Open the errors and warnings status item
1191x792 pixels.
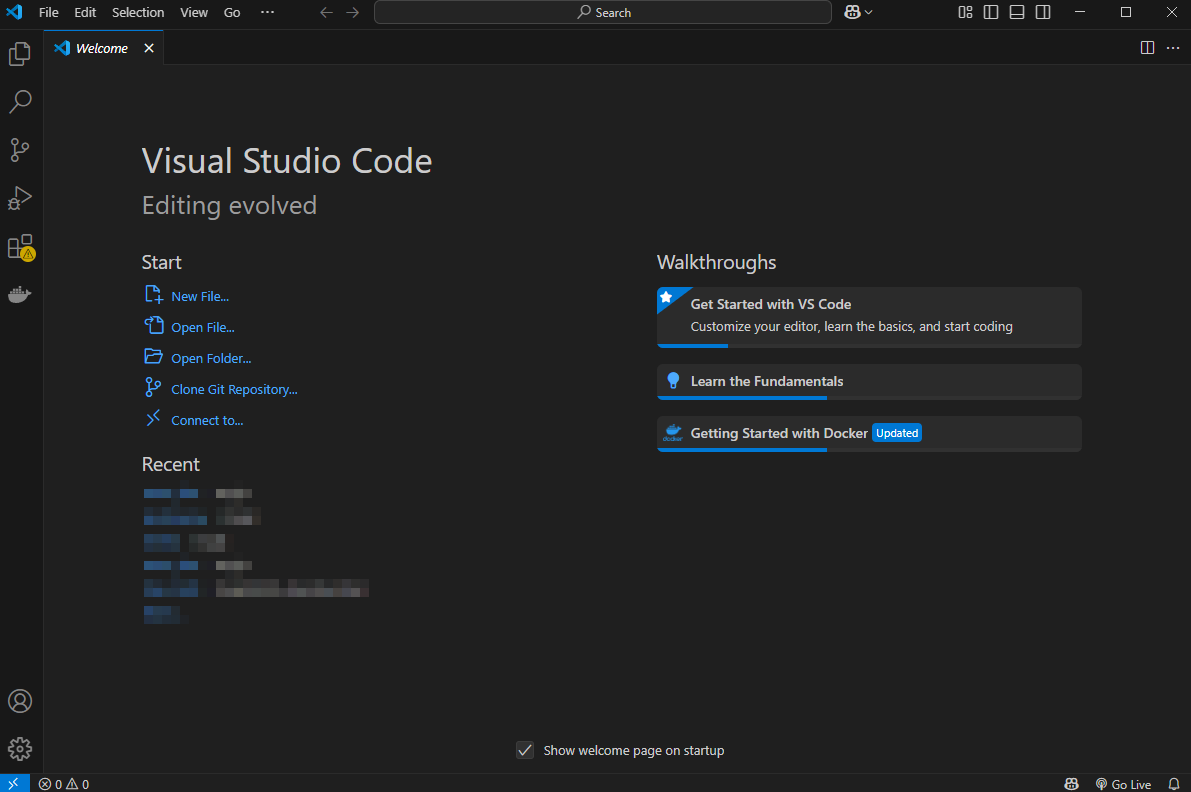(64, 784)
